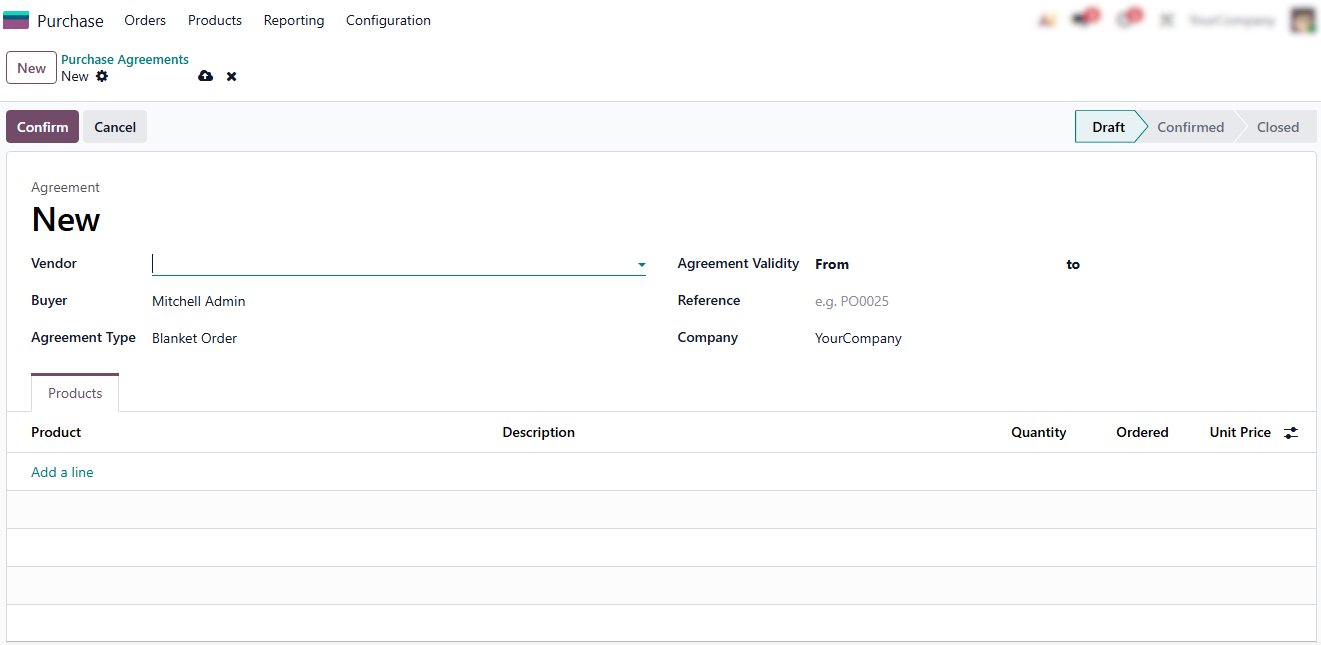Open the Configuration menu
The image size is (1321, 645).
[x=388, y=20]
